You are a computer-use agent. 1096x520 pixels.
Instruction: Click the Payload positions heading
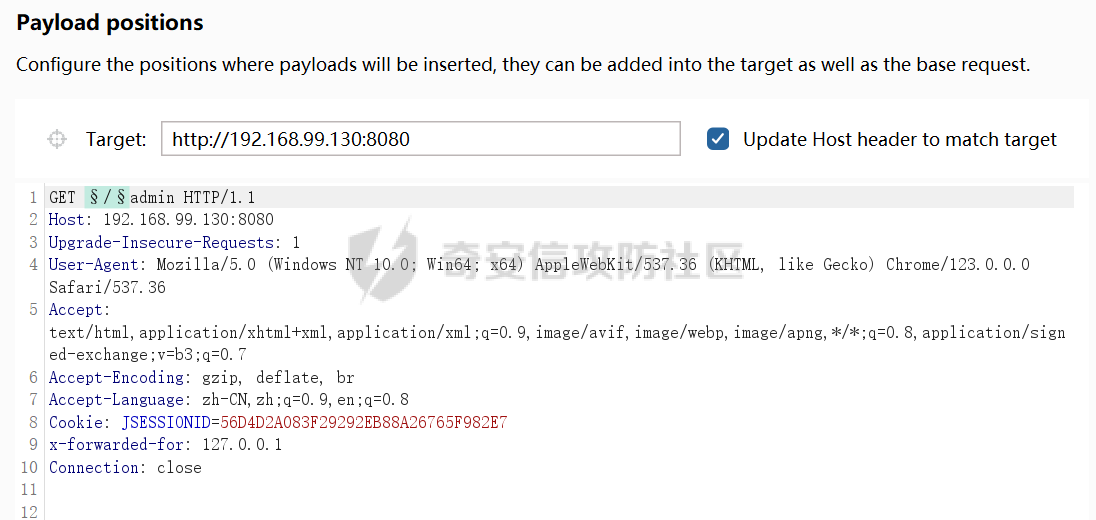click(110, 22)
